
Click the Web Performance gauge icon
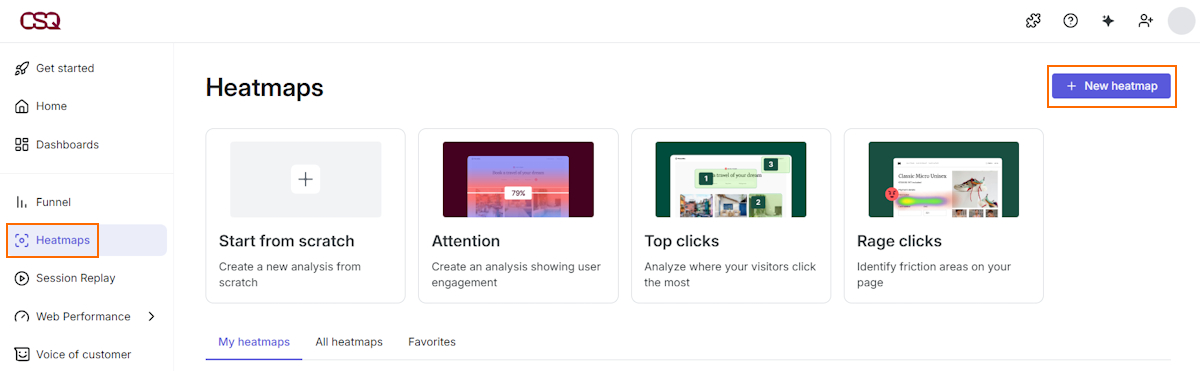click(22, 316)
